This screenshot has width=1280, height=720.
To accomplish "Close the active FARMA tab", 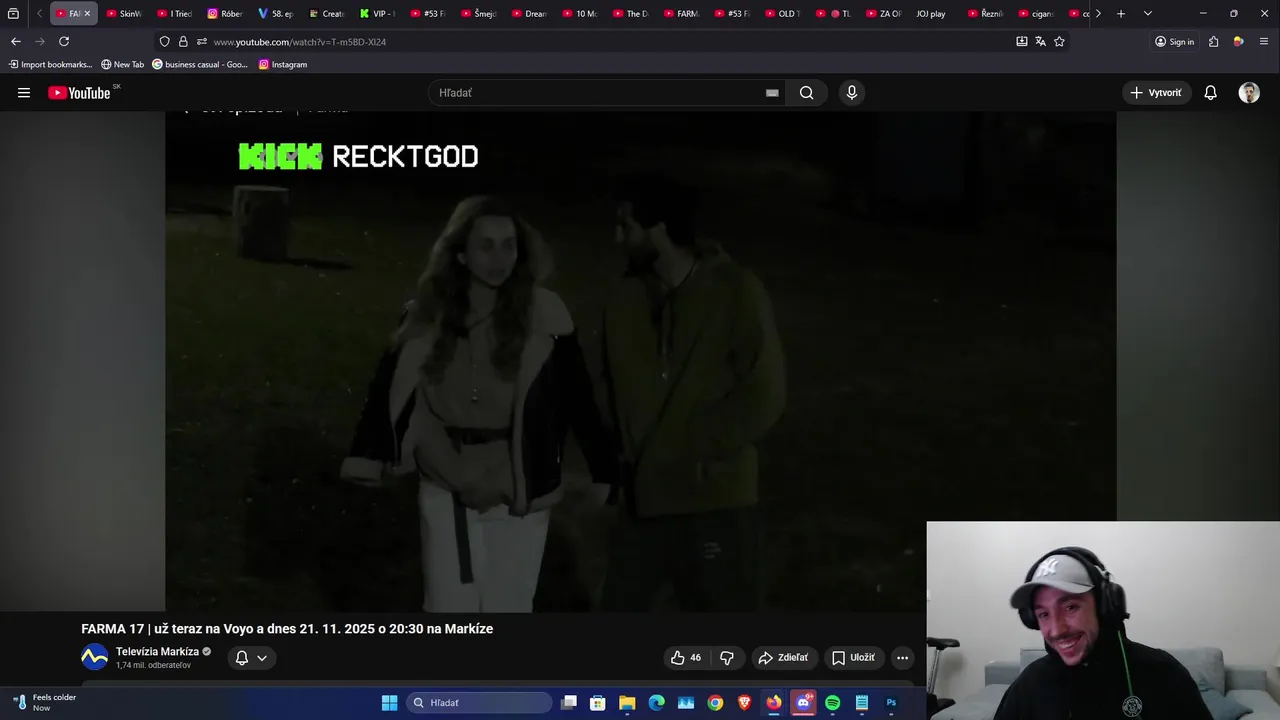I will pyautogui.click(x=87, y=14).
